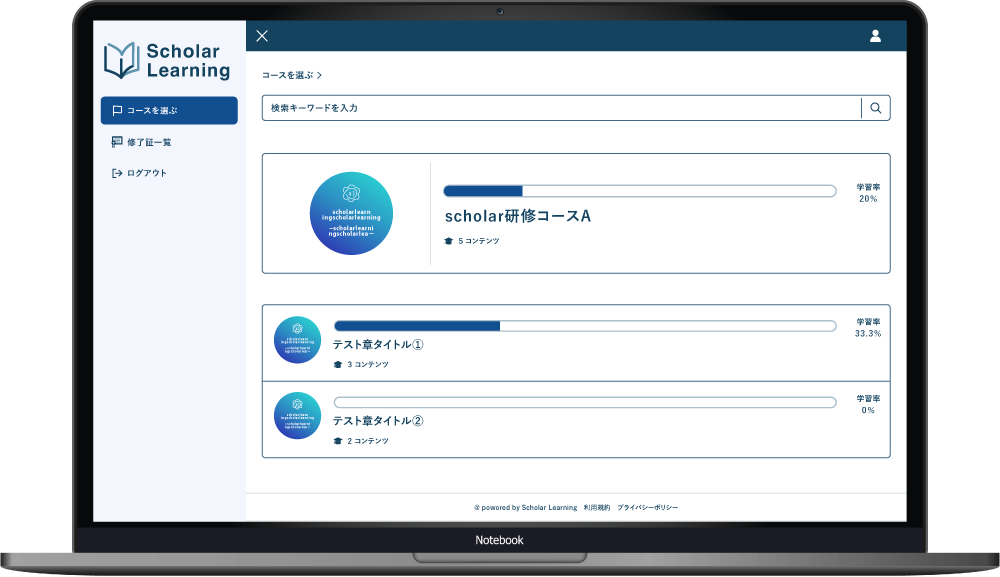Click the 検索キーワードを入力 search field
The image size is (1000, 577).
(560, 108)
